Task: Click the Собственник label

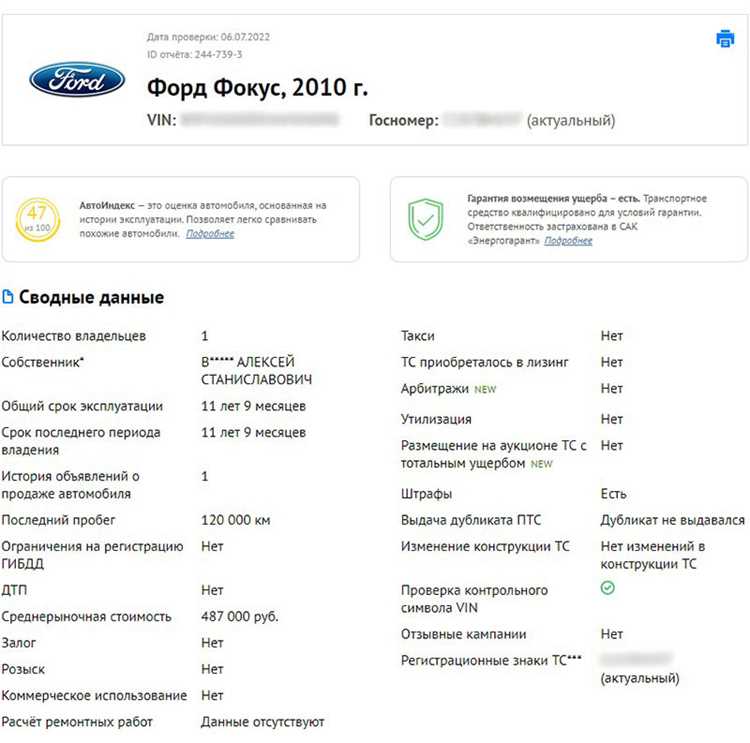Action: 43,362
